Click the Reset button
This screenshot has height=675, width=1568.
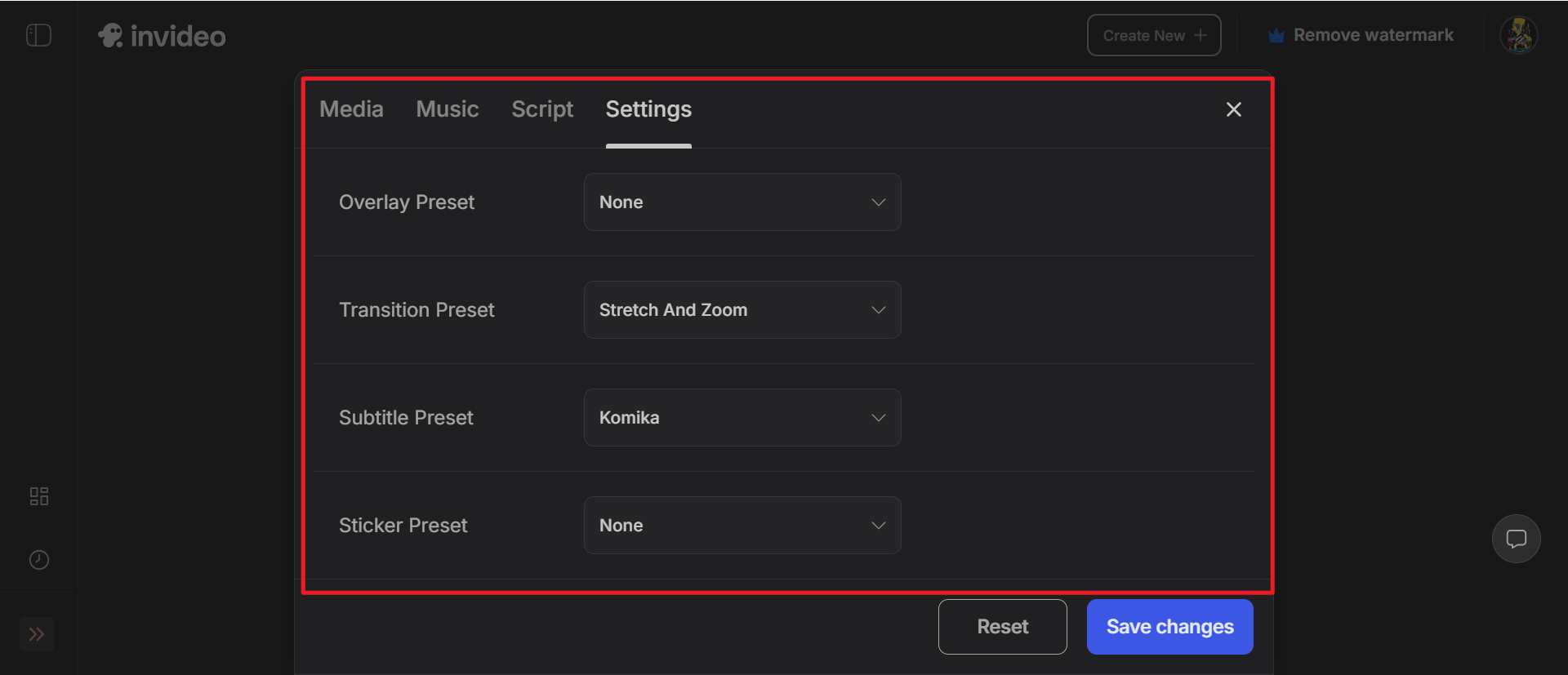(x=1002, y=627)
